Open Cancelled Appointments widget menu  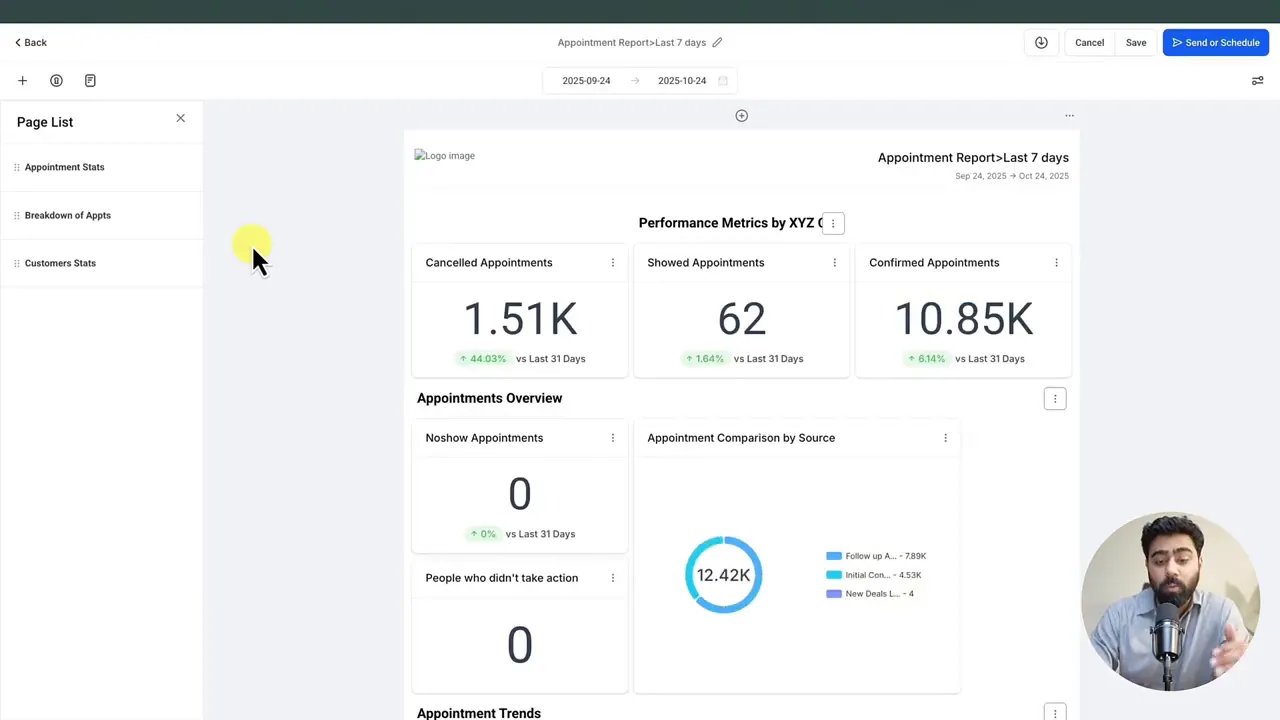coord(613,263)
